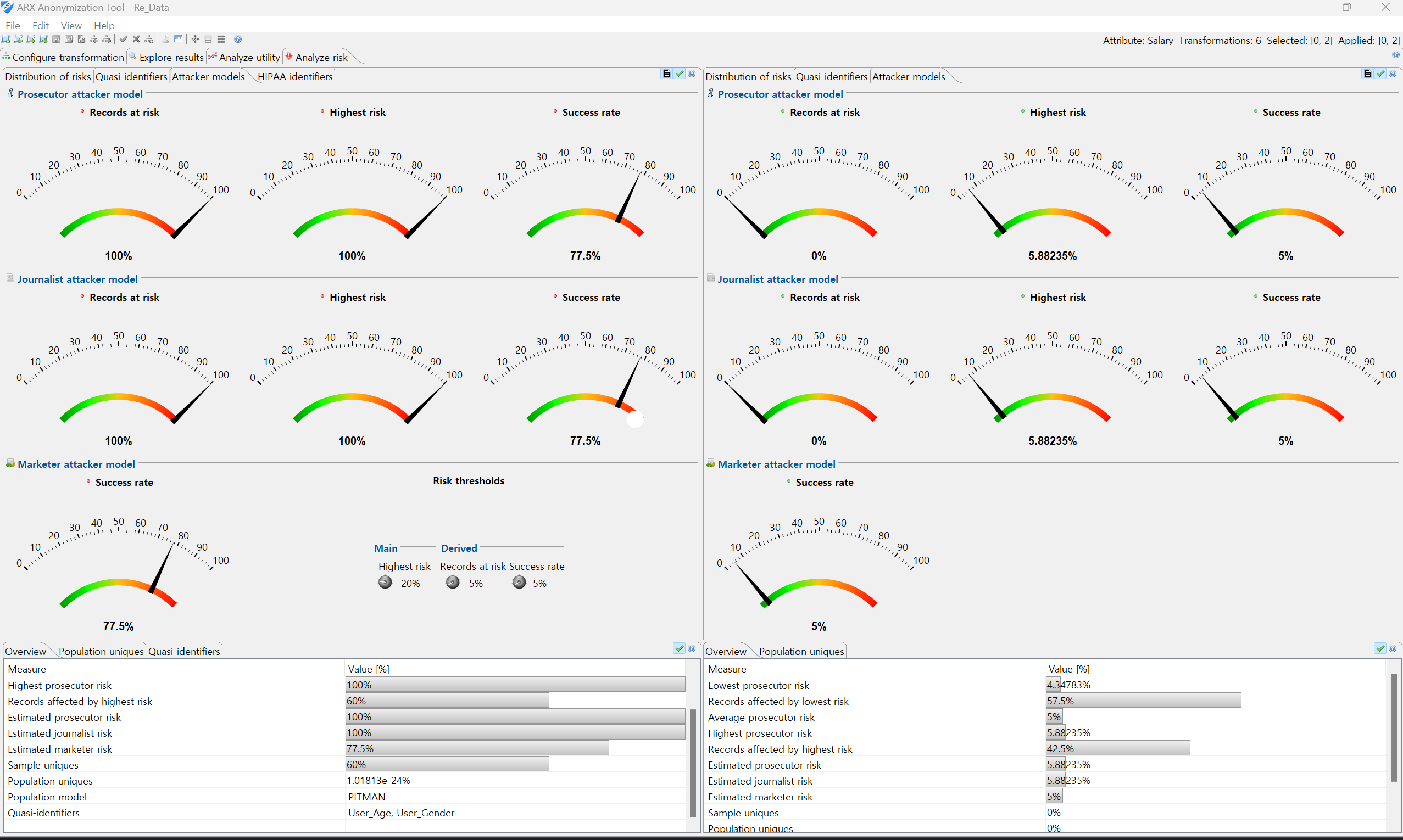Click the anonymize checkmark toolbar icon
This screenshot has height=840, width=1403.
[x=124, y=40]
